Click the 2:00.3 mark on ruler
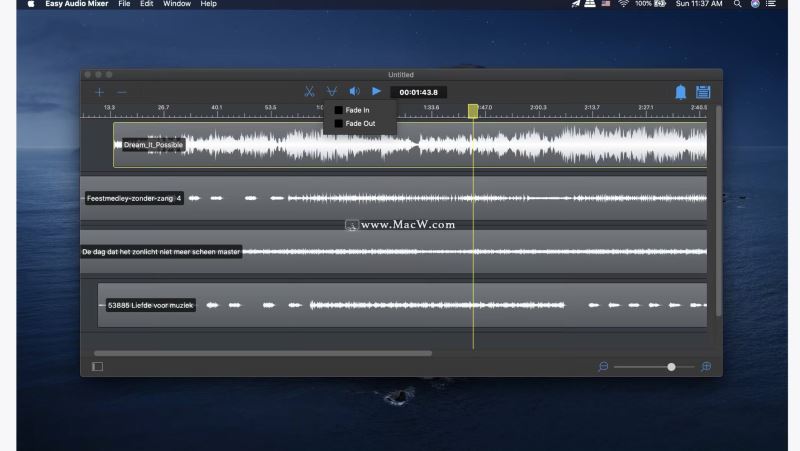 point(538,108)
